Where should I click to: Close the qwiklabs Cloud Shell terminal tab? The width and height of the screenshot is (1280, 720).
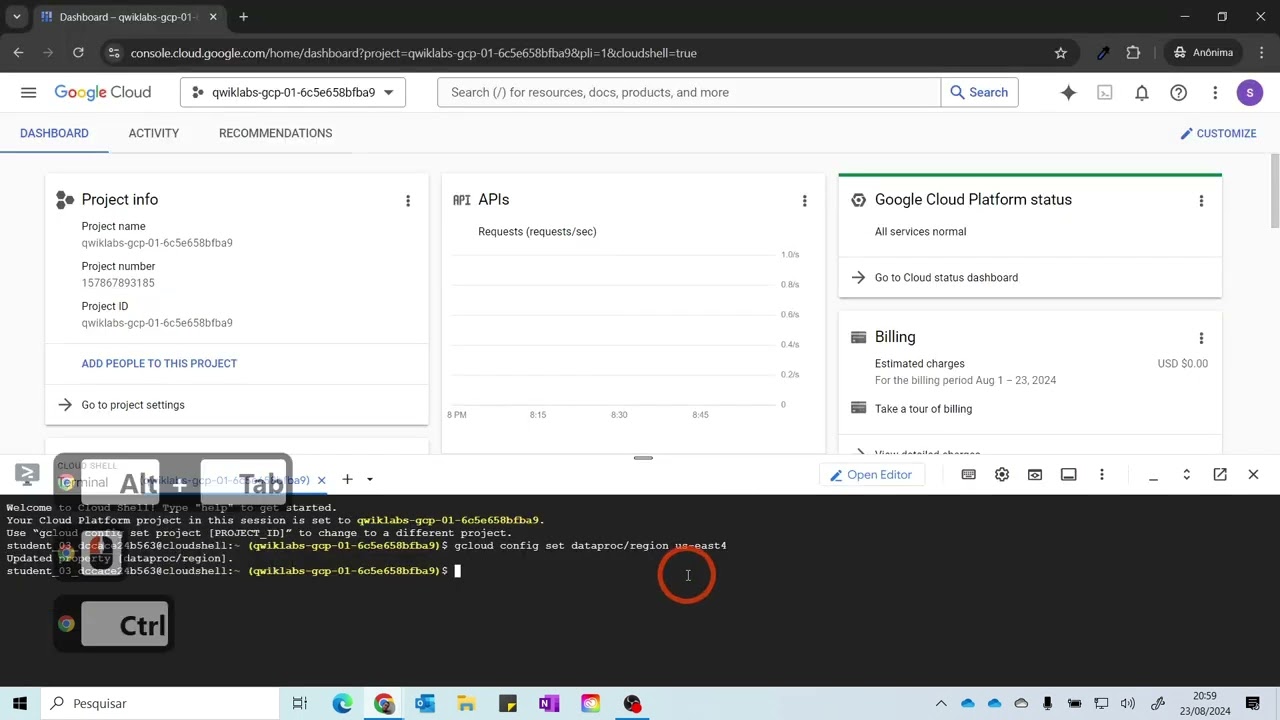point(321,480)
